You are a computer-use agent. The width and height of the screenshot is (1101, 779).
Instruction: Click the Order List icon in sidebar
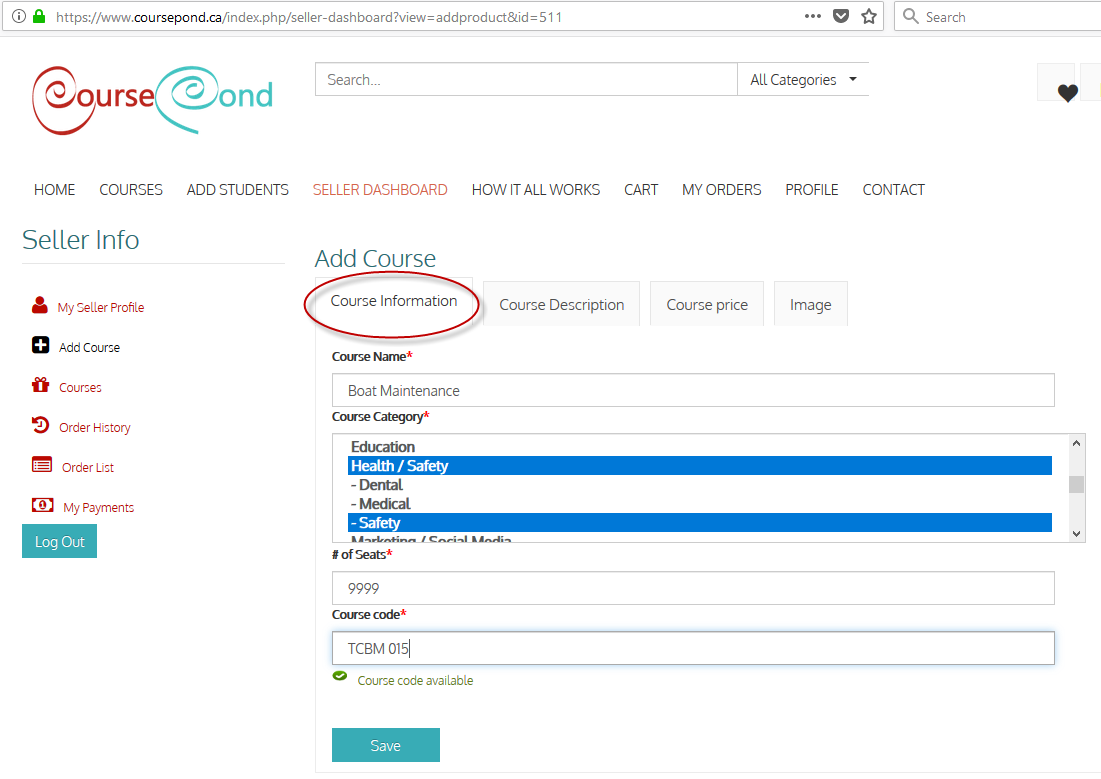[42, 466]
